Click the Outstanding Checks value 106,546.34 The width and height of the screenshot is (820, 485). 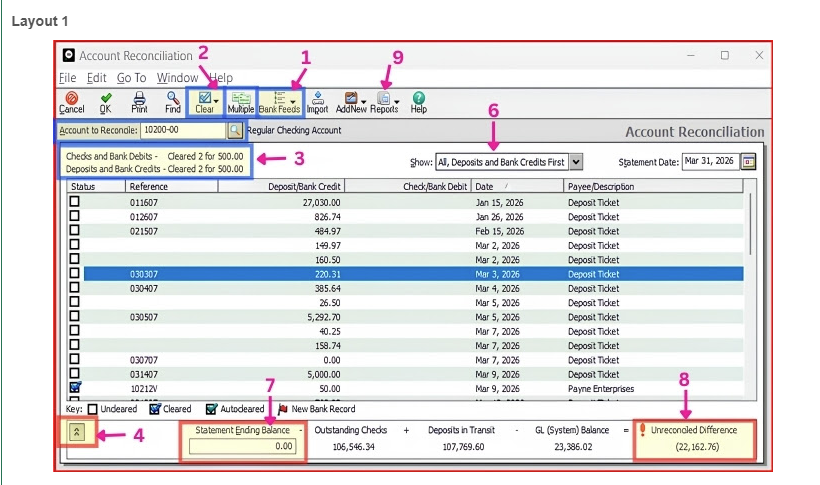354,447
